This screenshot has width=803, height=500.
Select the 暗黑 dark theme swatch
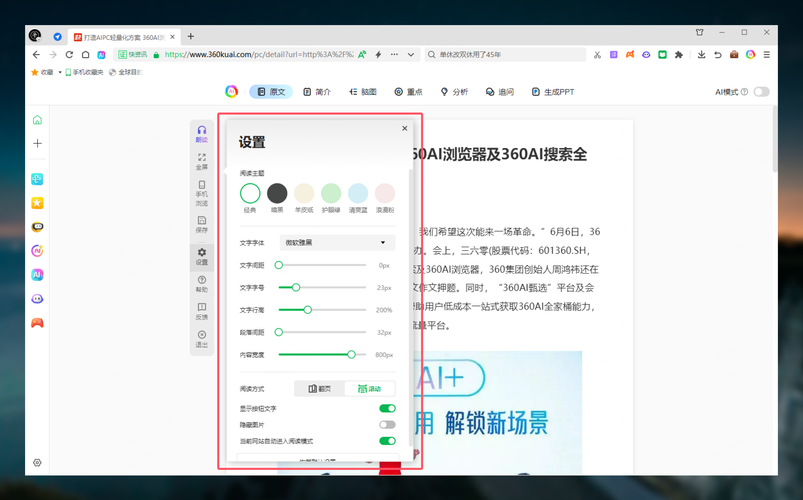[277, 194]
